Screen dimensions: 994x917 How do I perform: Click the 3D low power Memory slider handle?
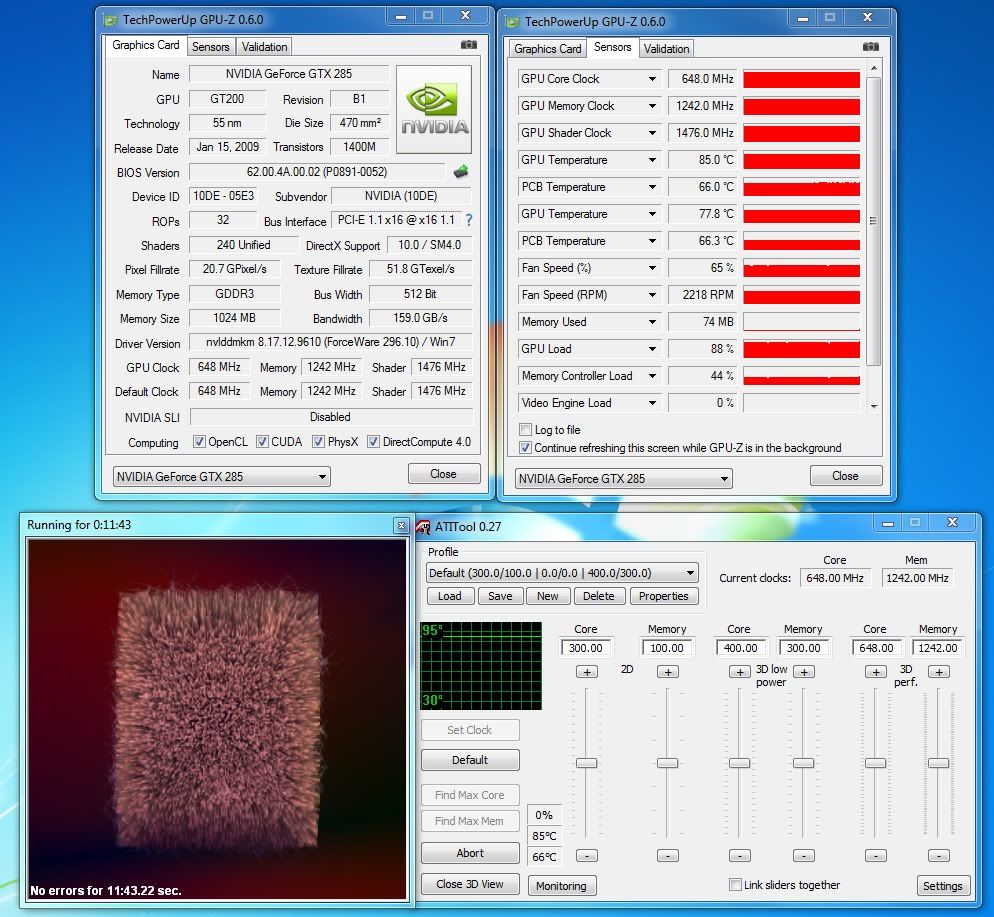[804, 763]
